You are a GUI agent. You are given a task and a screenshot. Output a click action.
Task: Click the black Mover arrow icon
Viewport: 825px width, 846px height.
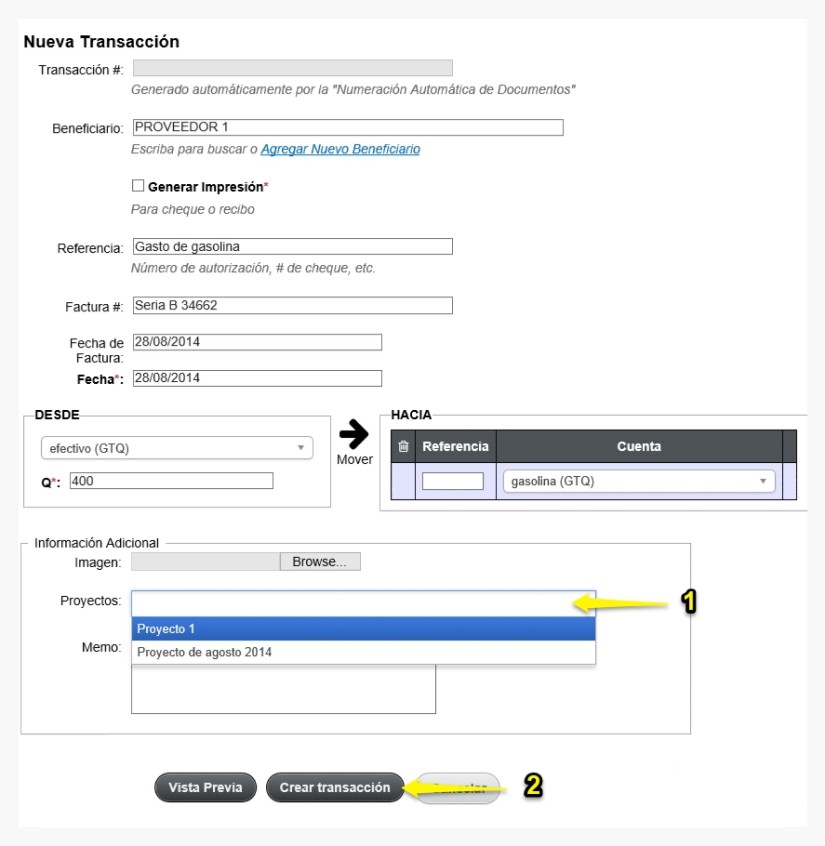[x=354, y=434]
